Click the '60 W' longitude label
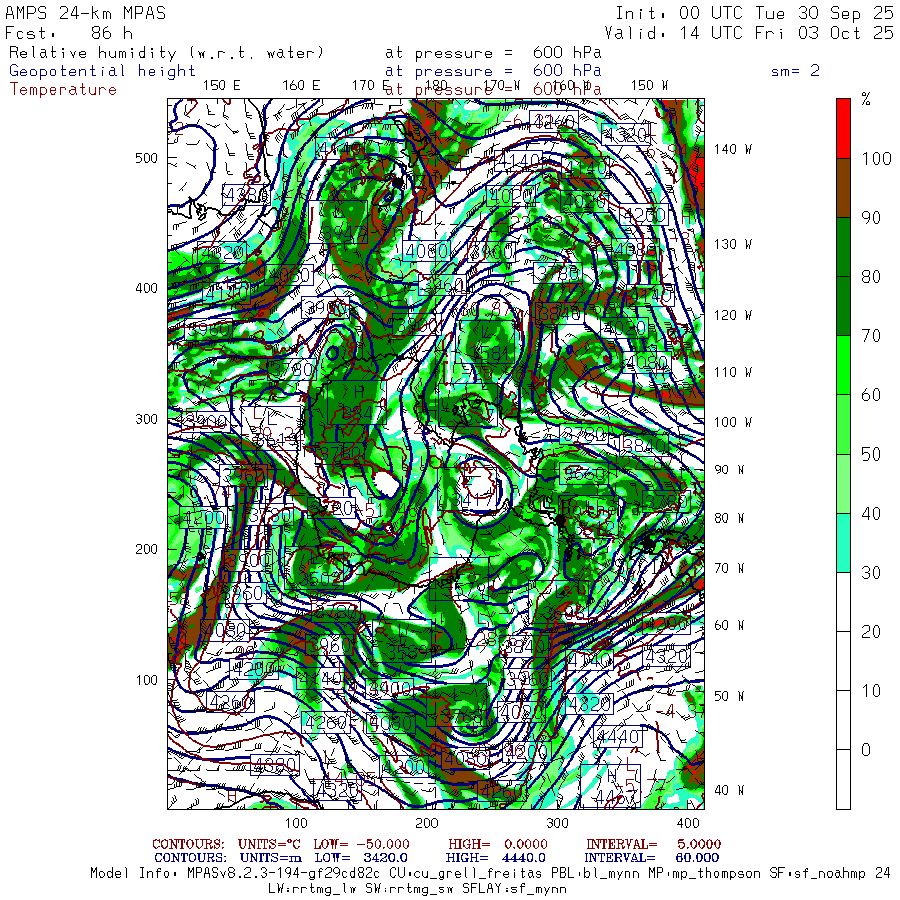 (729, 625)
